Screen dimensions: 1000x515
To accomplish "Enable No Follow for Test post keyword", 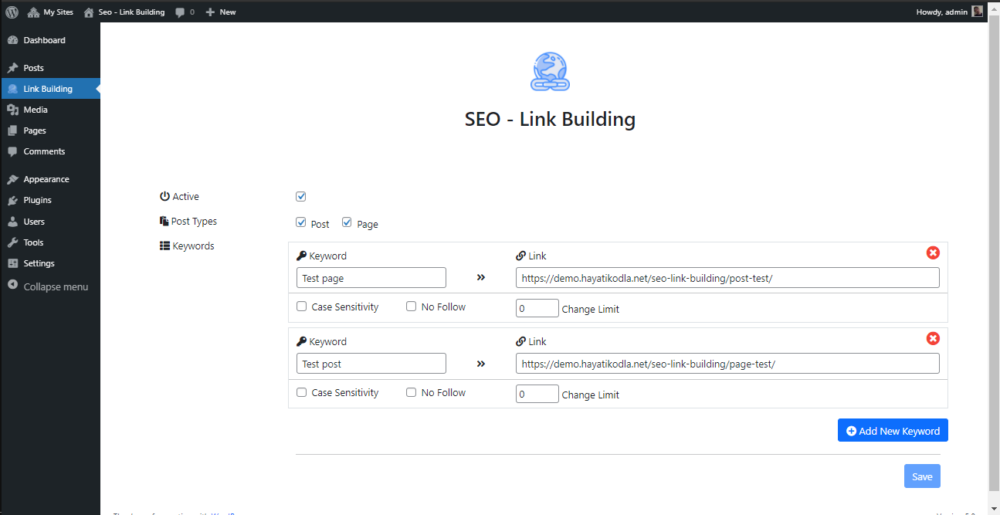I will pos(411,393).
